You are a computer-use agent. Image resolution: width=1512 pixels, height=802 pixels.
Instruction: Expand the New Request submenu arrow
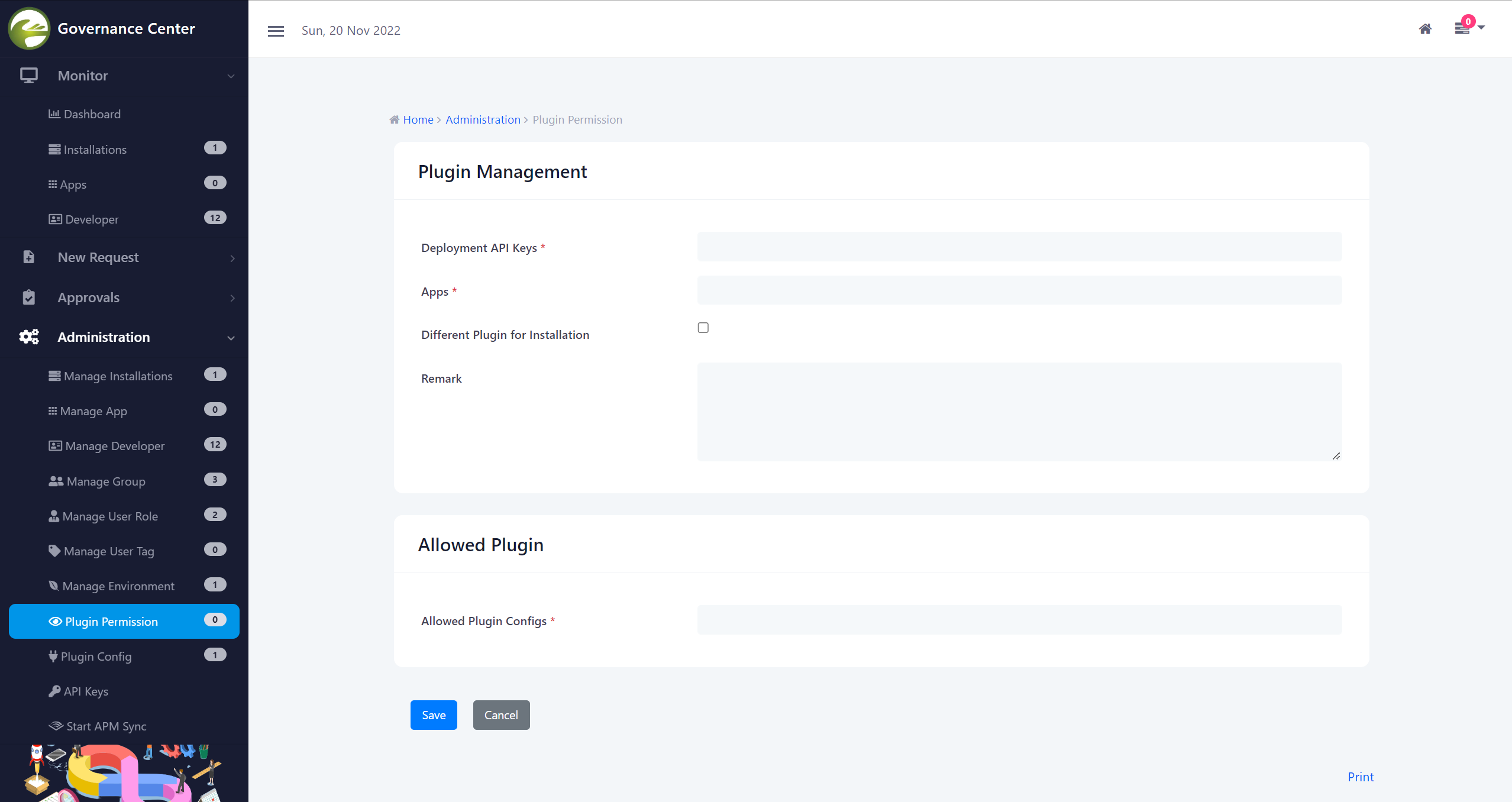click(x=232, y=258)
